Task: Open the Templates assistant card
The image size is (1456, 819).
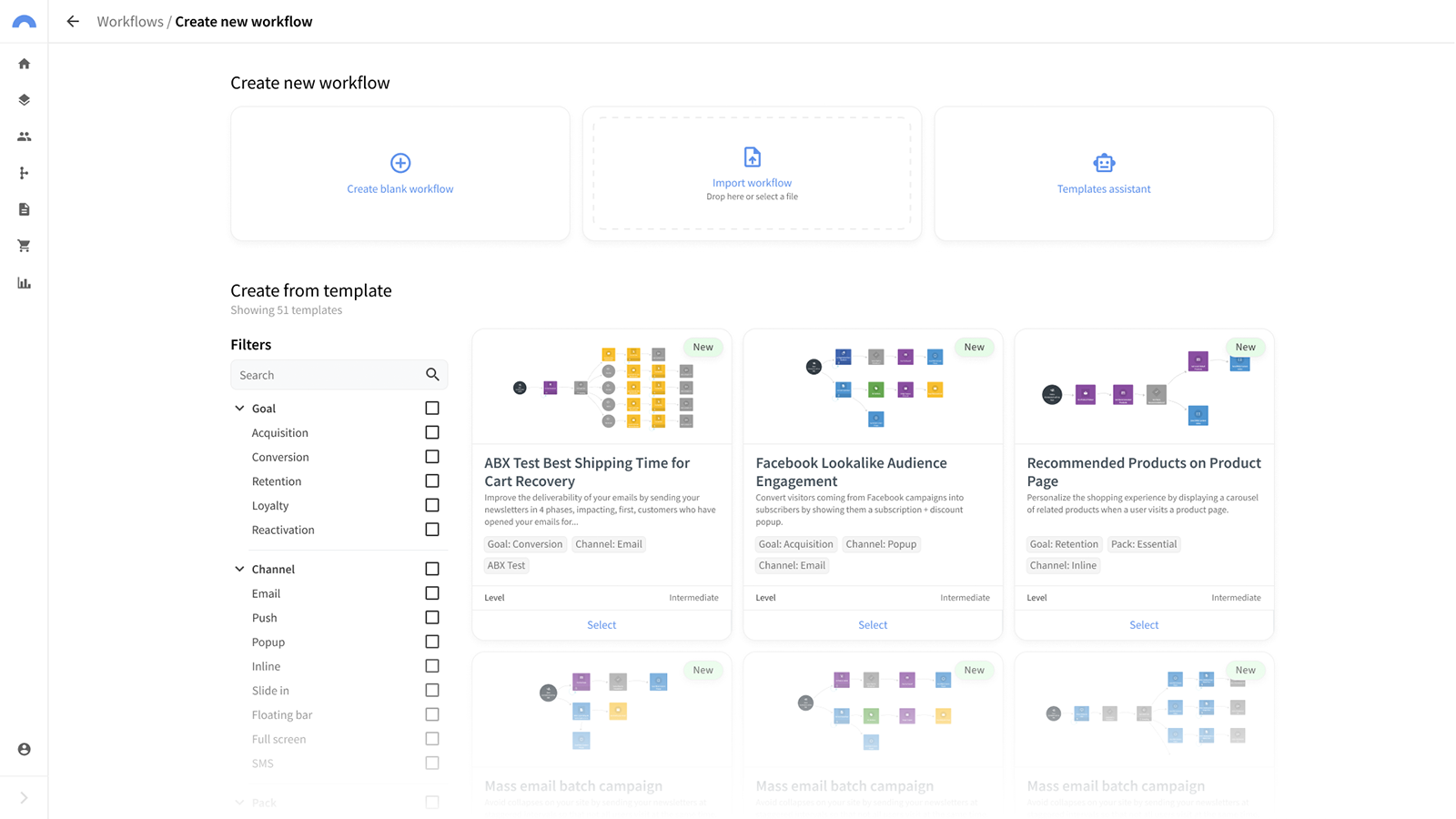Action: click(x=1104, y=173)
